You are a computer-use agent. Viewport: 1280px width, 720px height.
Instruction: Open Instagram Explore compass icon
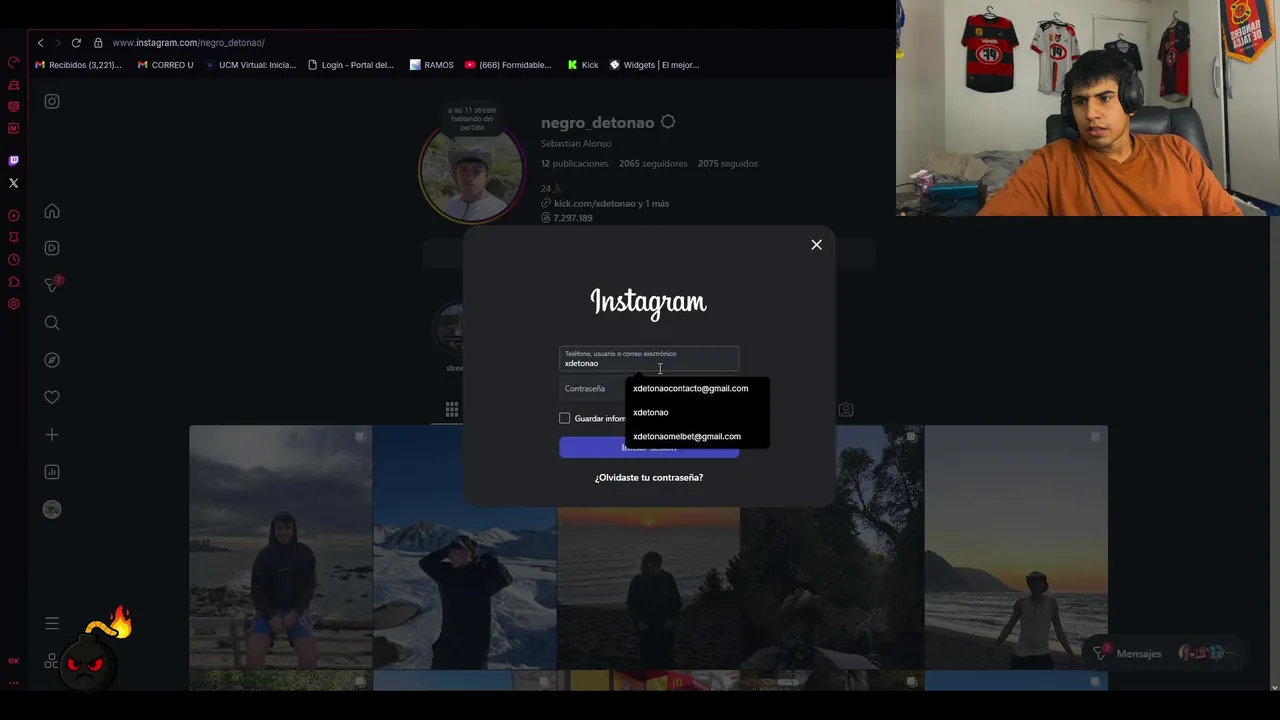[x=52, y=360]
